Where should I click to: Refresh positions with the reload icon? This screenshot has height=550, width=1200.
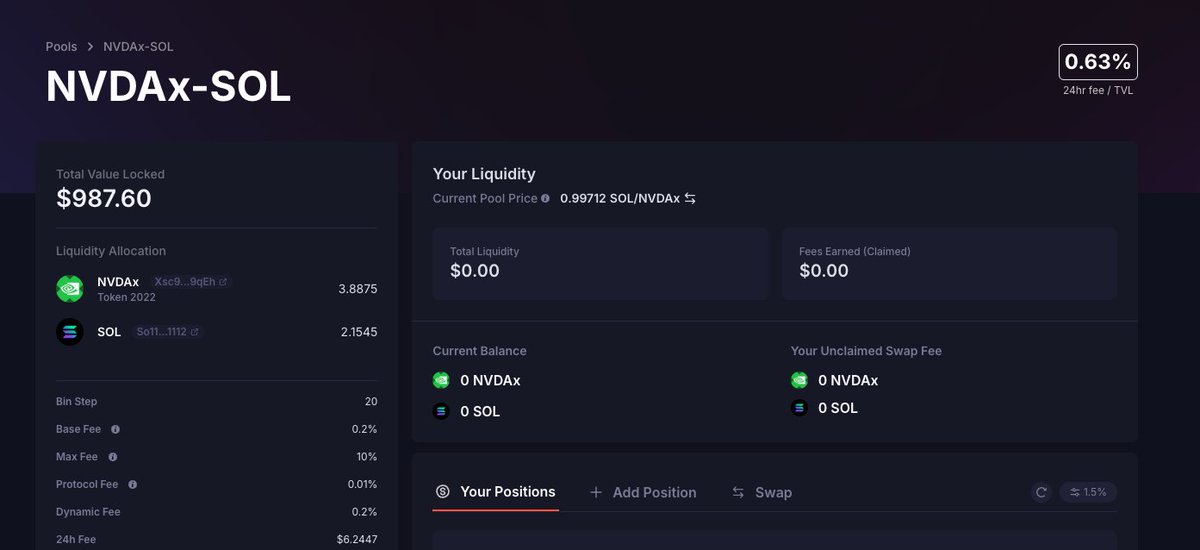(x=1041, y=492)
